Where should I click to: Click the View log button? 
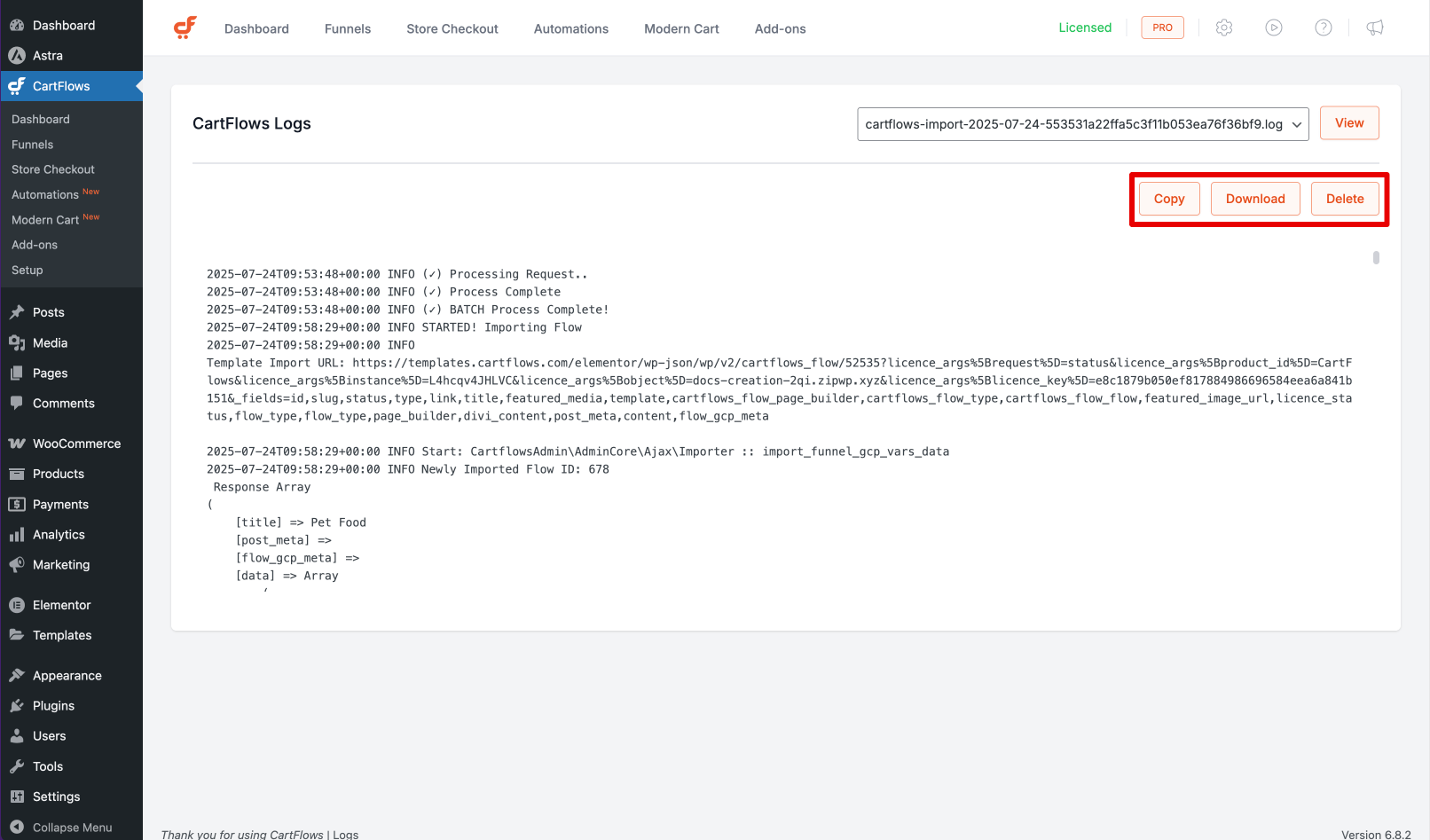coord(1349,123)
